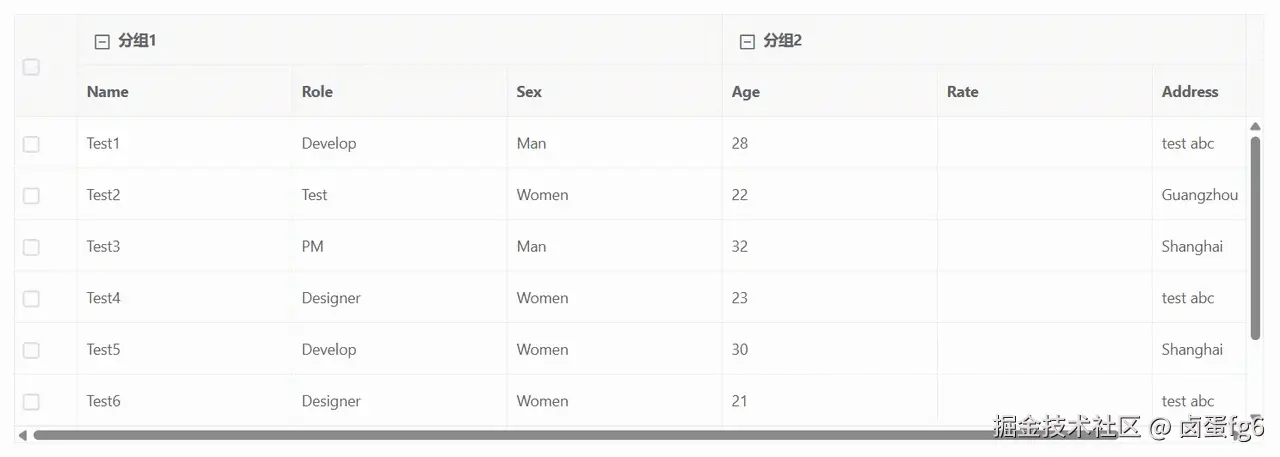The height and width of the screenshot is (457, 1280).
Task: Click the Sex column header
Action: 529,92
